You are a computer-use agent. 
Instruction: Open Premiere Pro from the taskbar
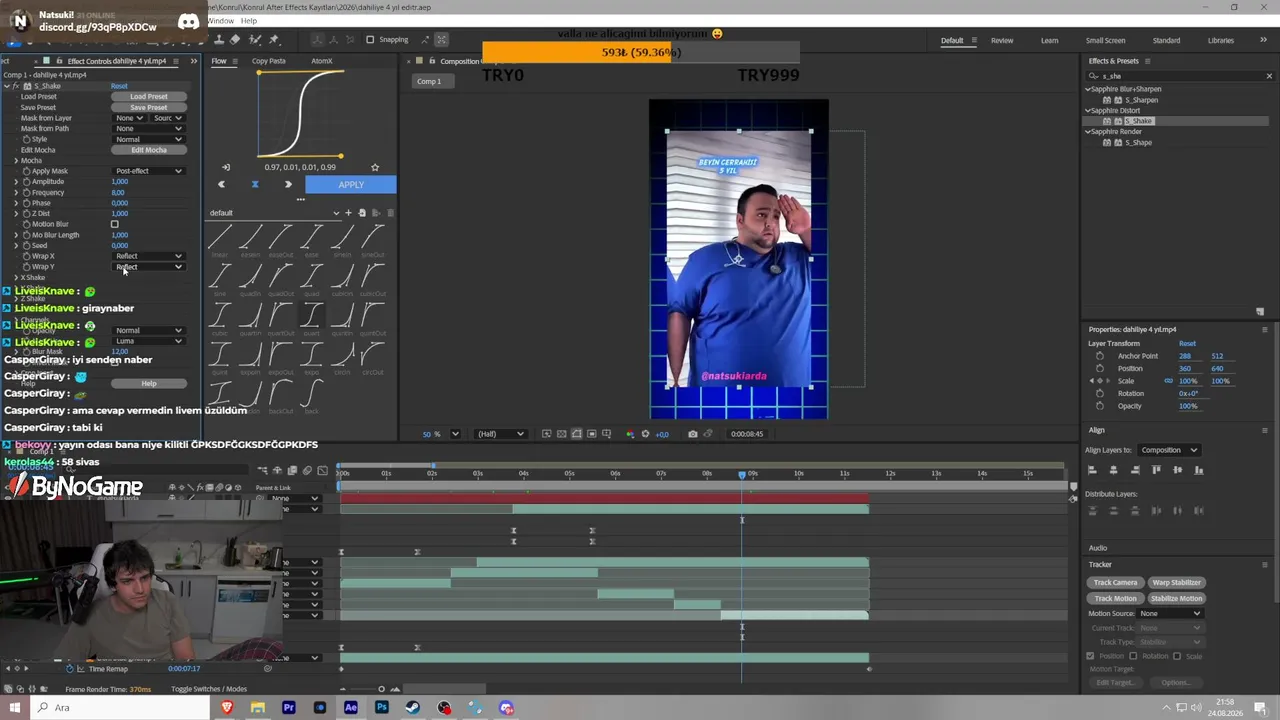pos(289,708)
